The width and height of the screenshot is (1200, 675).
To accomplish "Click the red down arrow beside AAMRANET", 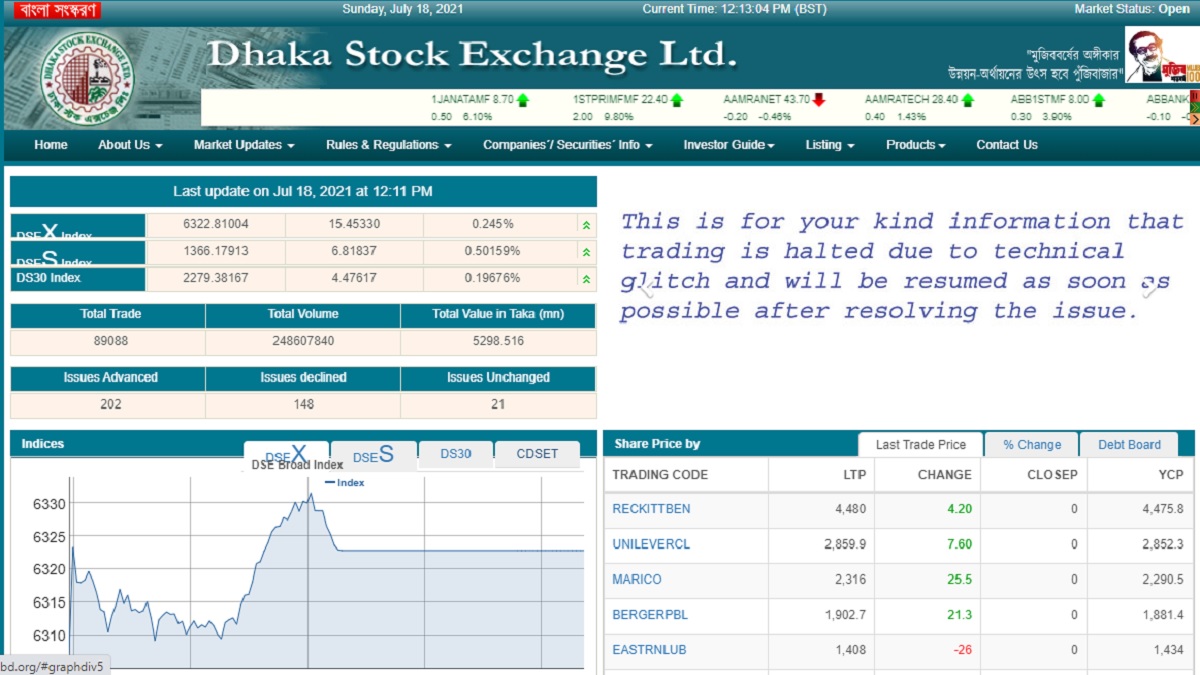I will [819, 100].
